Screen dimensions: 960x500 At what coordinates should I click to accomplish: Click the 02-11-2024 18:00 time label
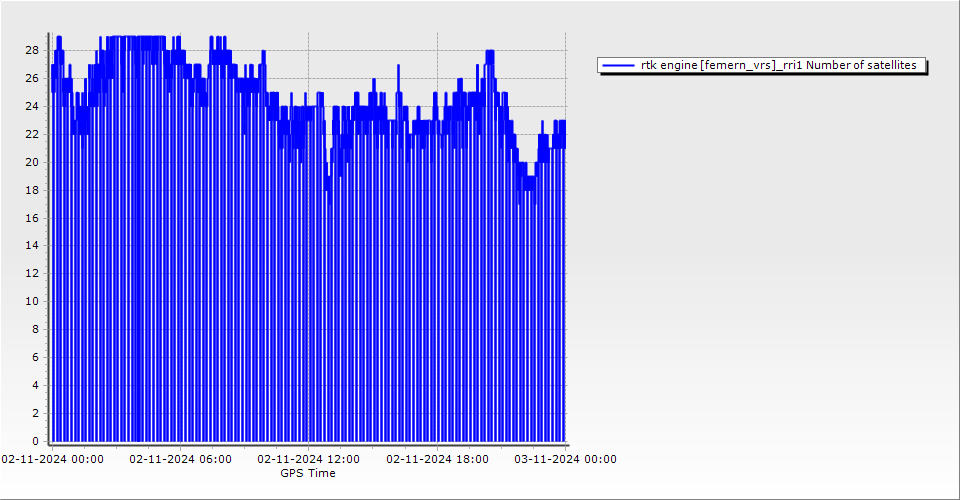[x=437, y=459]
